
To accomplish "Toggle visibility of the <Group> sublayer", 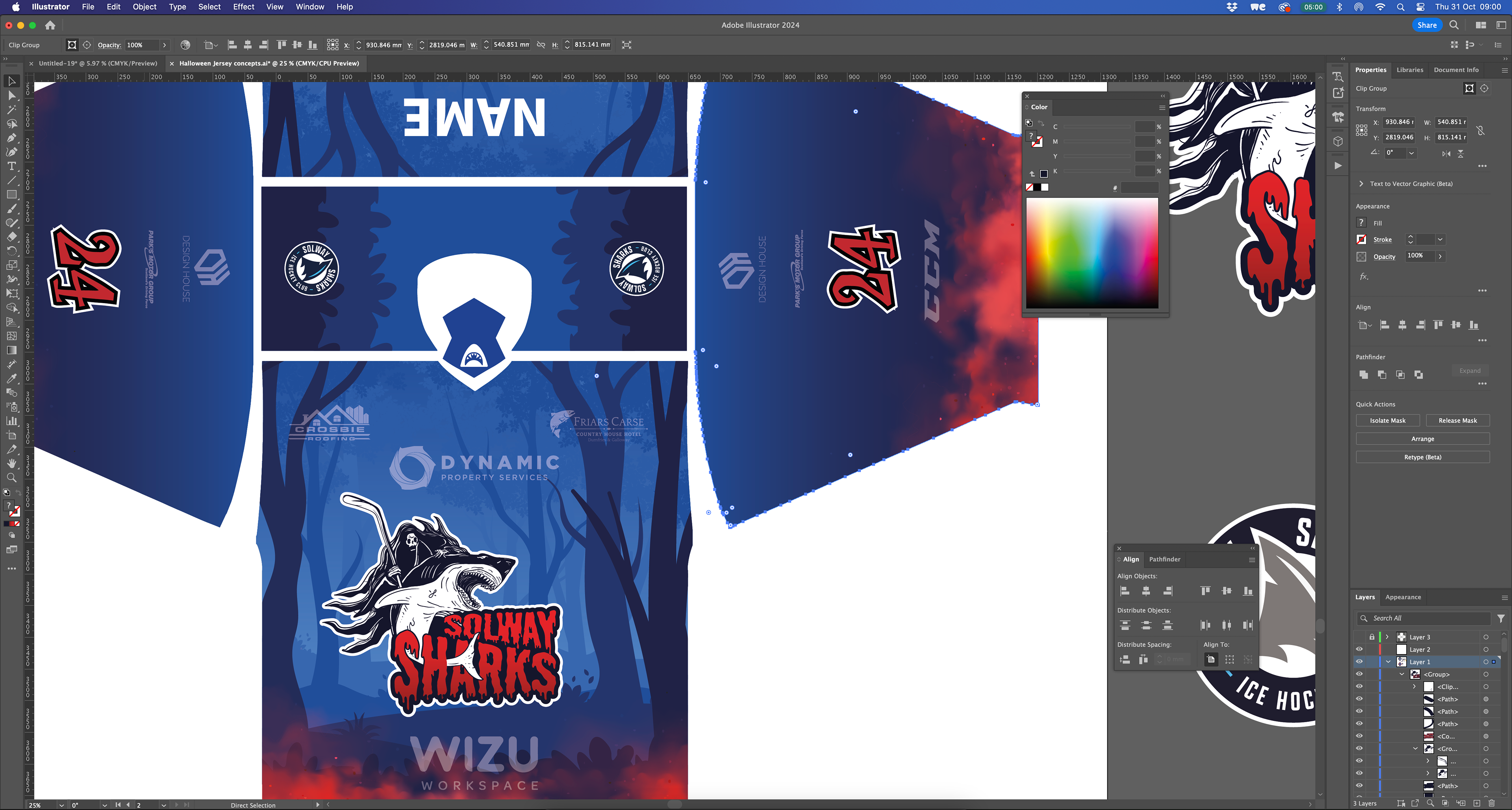I will (x=1359, y=674).
